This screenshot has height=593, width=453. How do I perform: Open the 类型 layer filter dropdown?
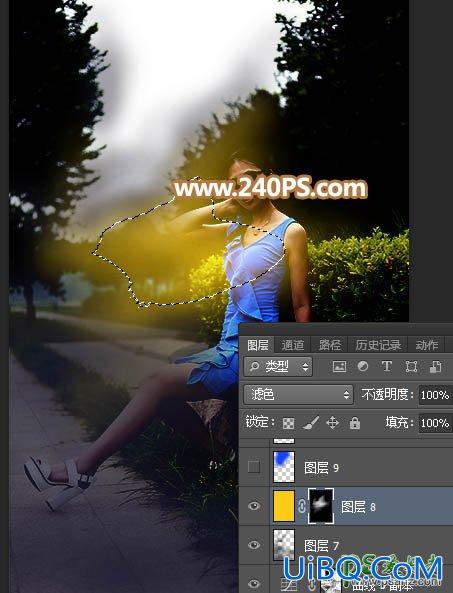pos(278,366)
